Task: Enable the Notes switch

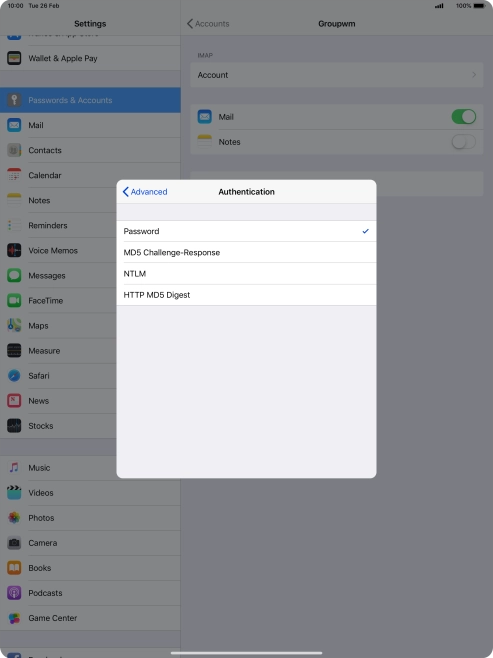Action: tap(464, 142)
